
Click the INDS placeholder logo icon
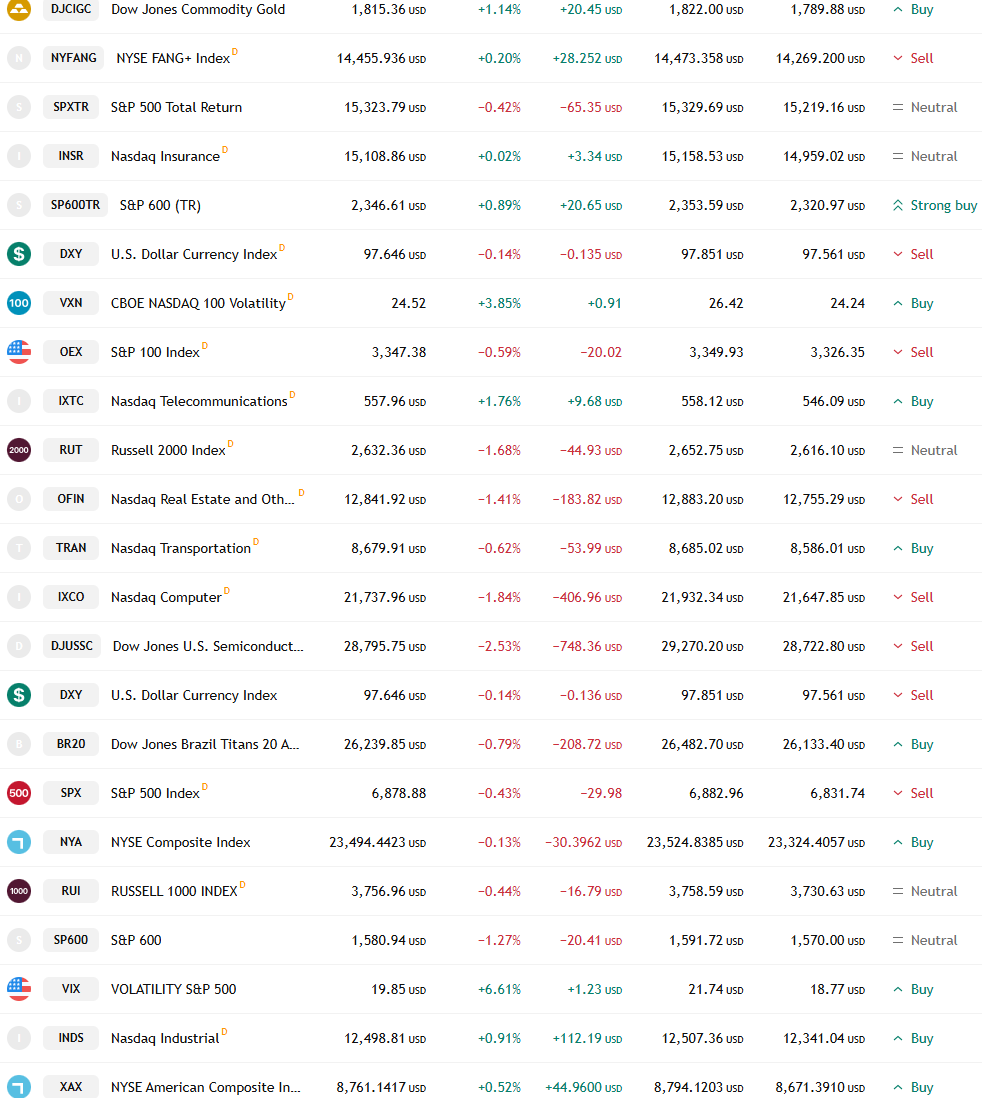tap(19, 1038)
